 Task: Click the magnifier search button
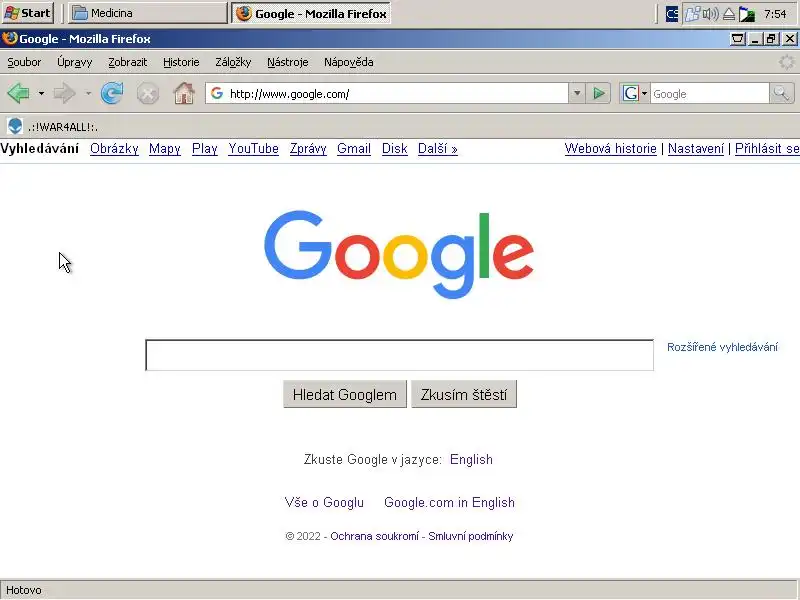(782, 93)
